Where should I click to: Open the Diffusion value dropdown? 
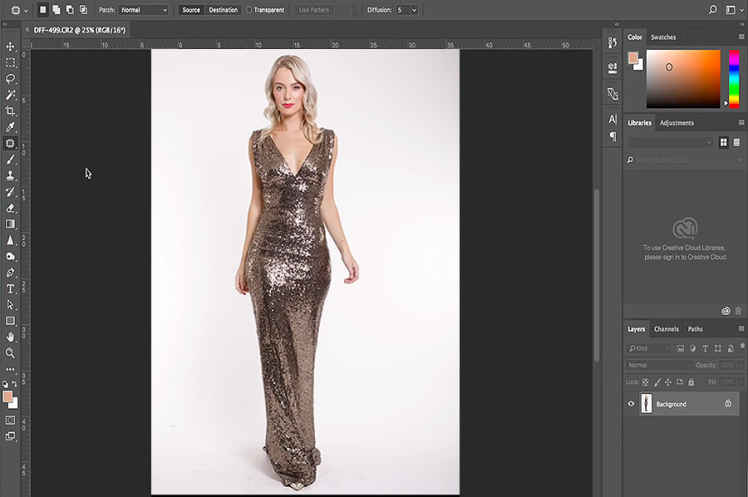[406, 10]
